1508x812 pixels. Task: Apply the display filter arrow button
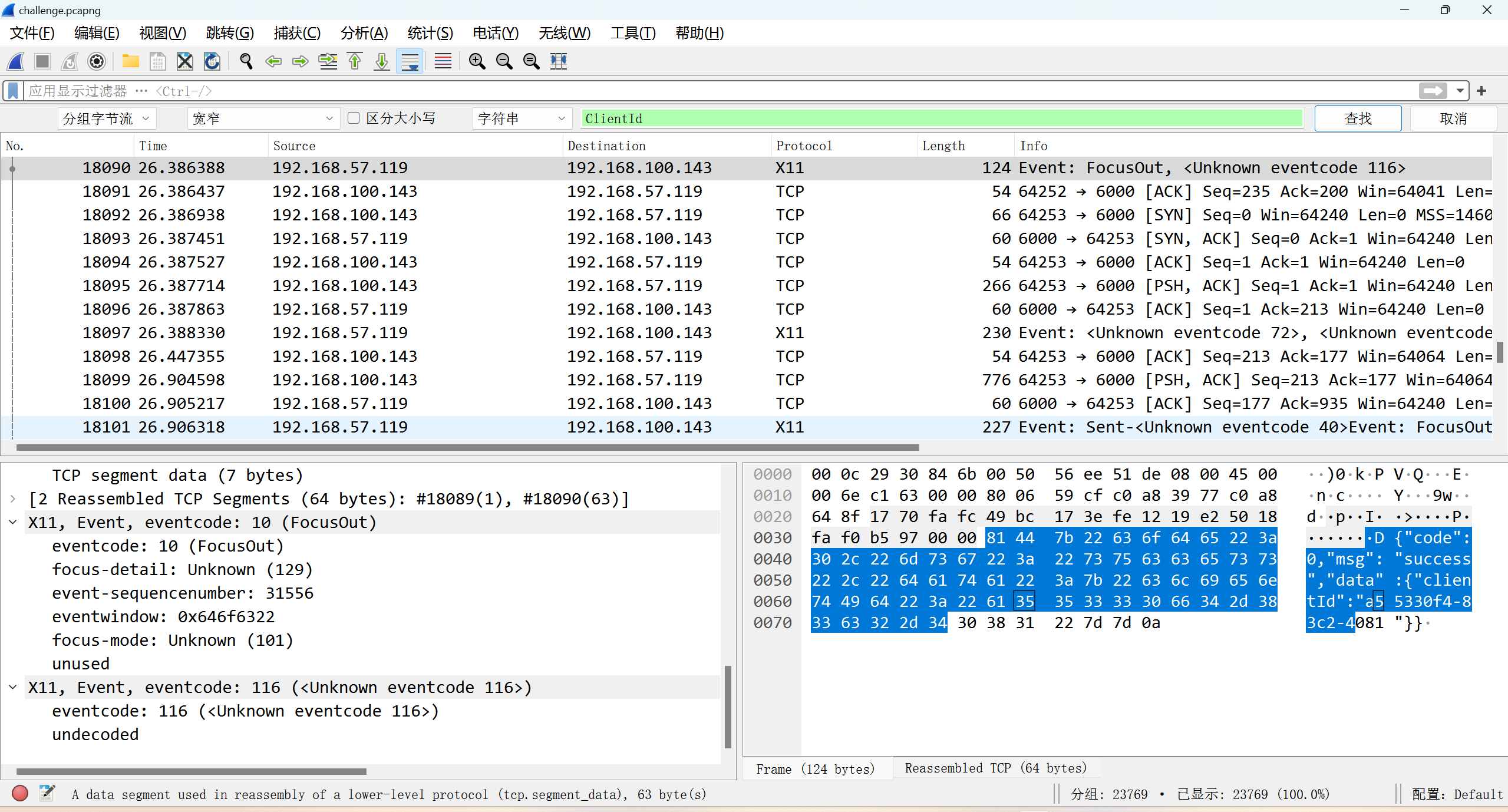(x=1433, y=91)
